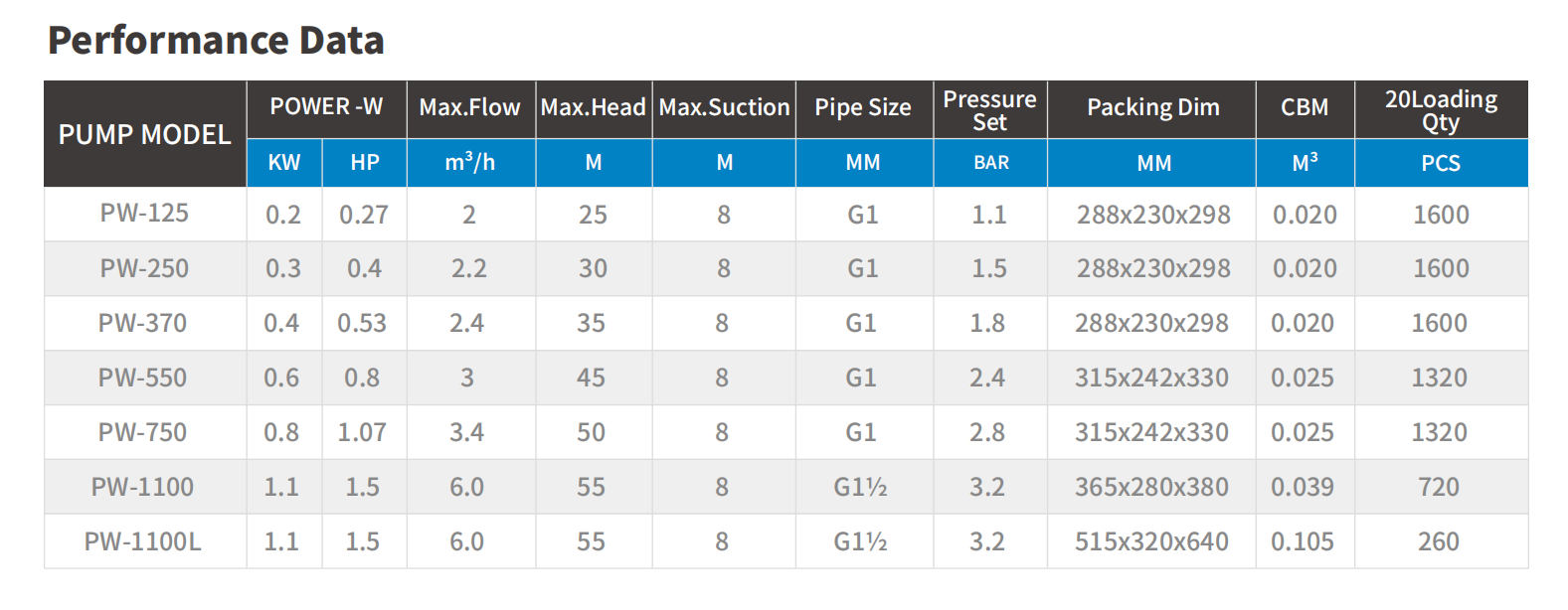This screenshot has width=1568, height=610.
Task: Select the Max.Flow column header
Action: pos(469,107)
